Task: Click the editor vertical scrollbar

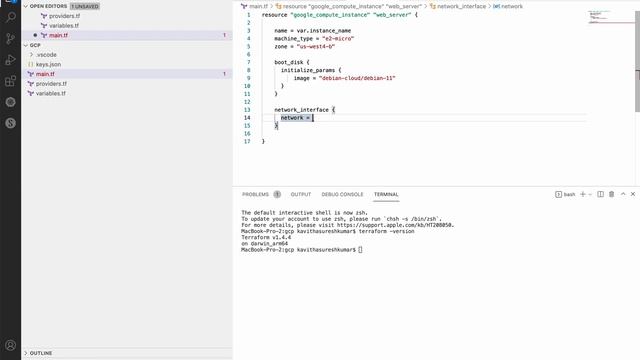Action: [x=637, y=61]
